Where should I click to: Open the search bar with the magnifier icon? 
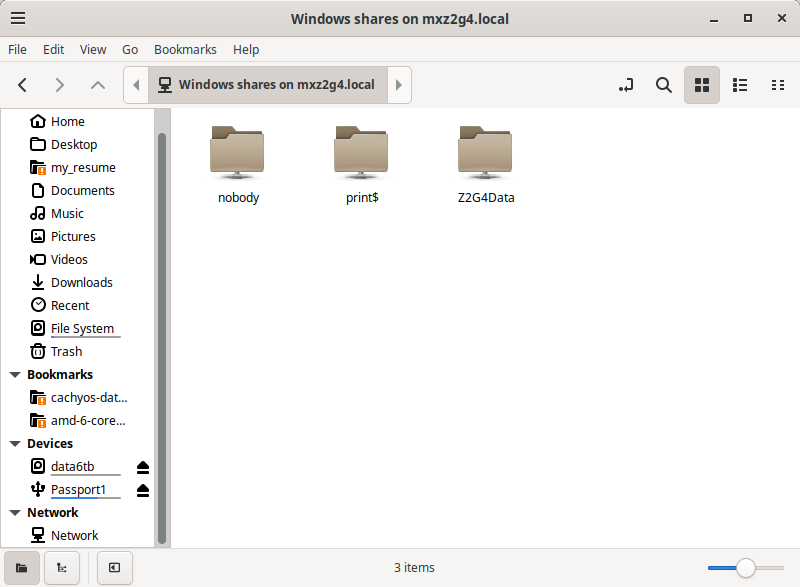pyautogui.click(x=663, y=85)
